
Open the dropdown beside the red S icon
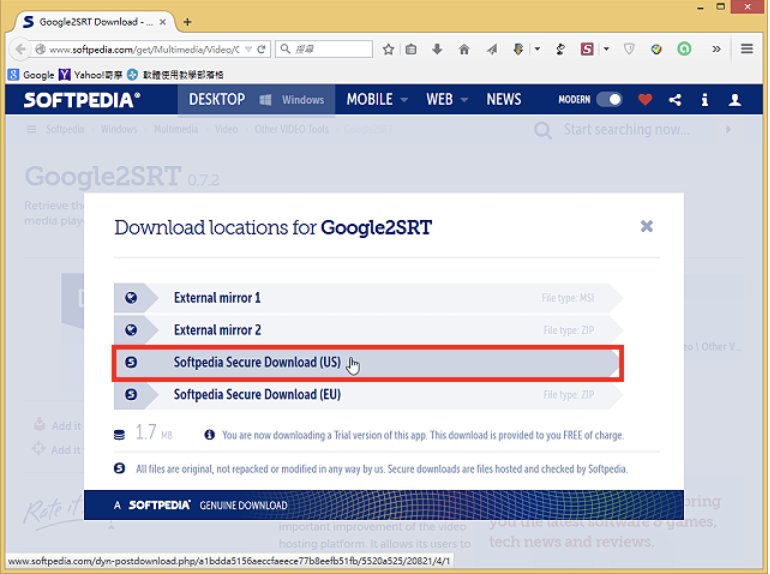coord(606,49)
